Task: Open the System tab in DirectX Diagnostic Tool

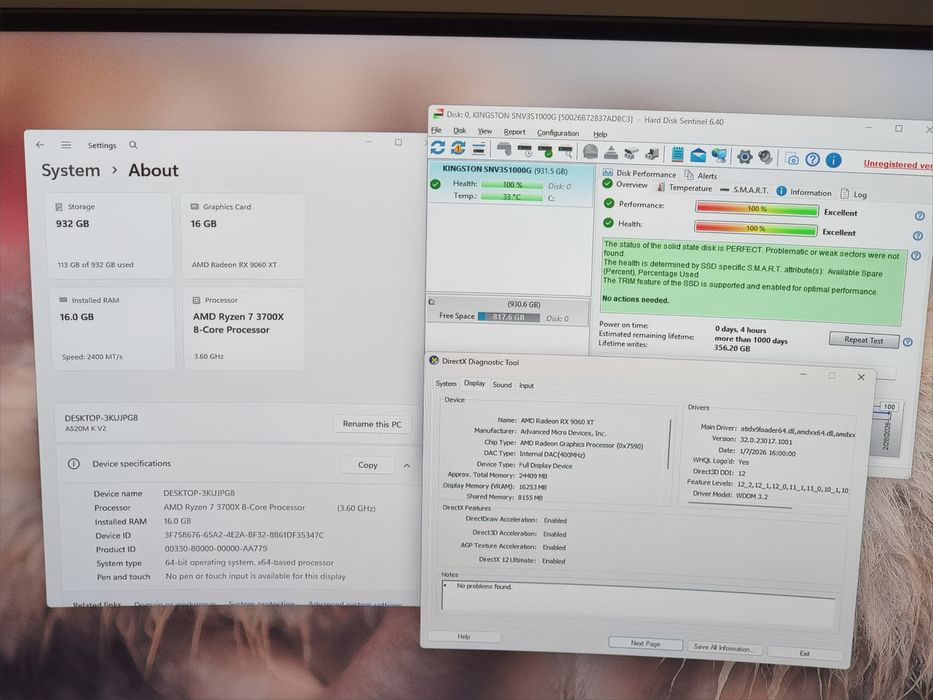Action: [446, 383]
